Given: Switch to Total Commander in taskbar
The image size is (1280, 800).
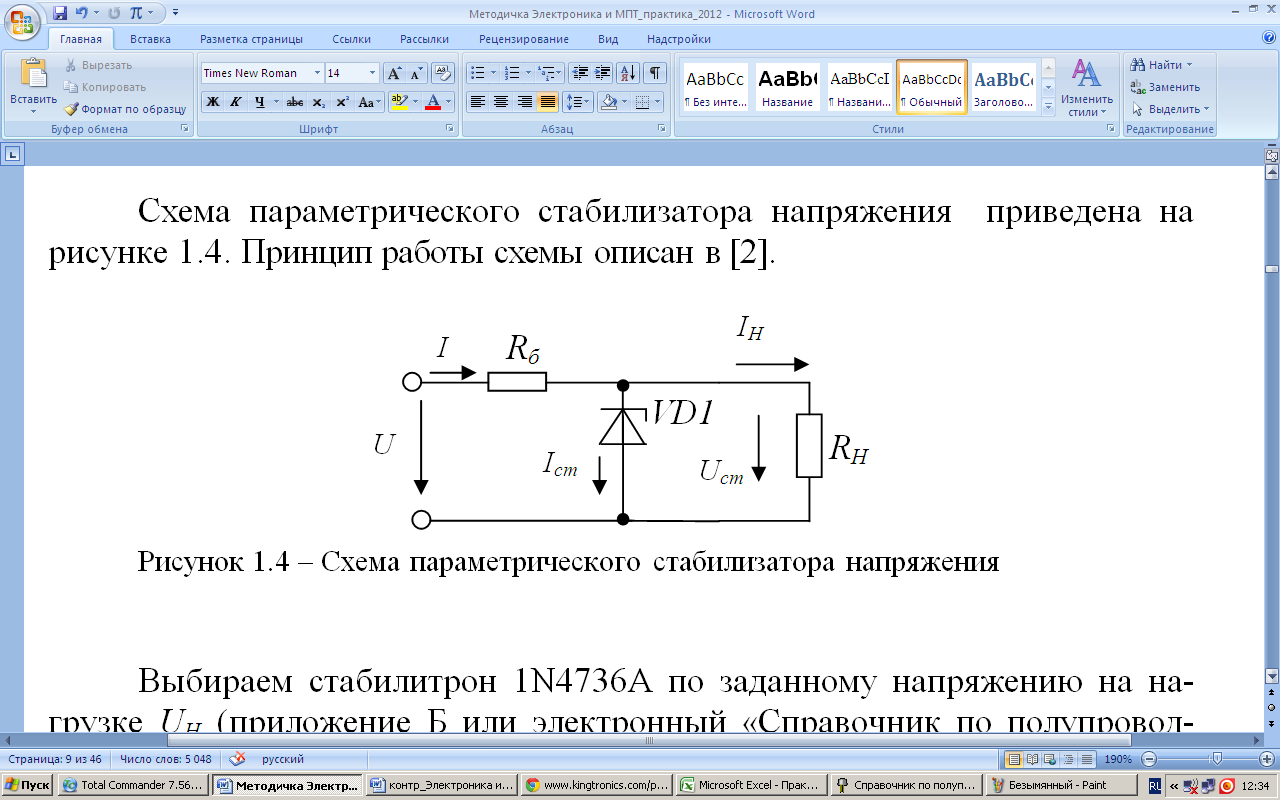Looking at the screenshot, I should 135,785.
